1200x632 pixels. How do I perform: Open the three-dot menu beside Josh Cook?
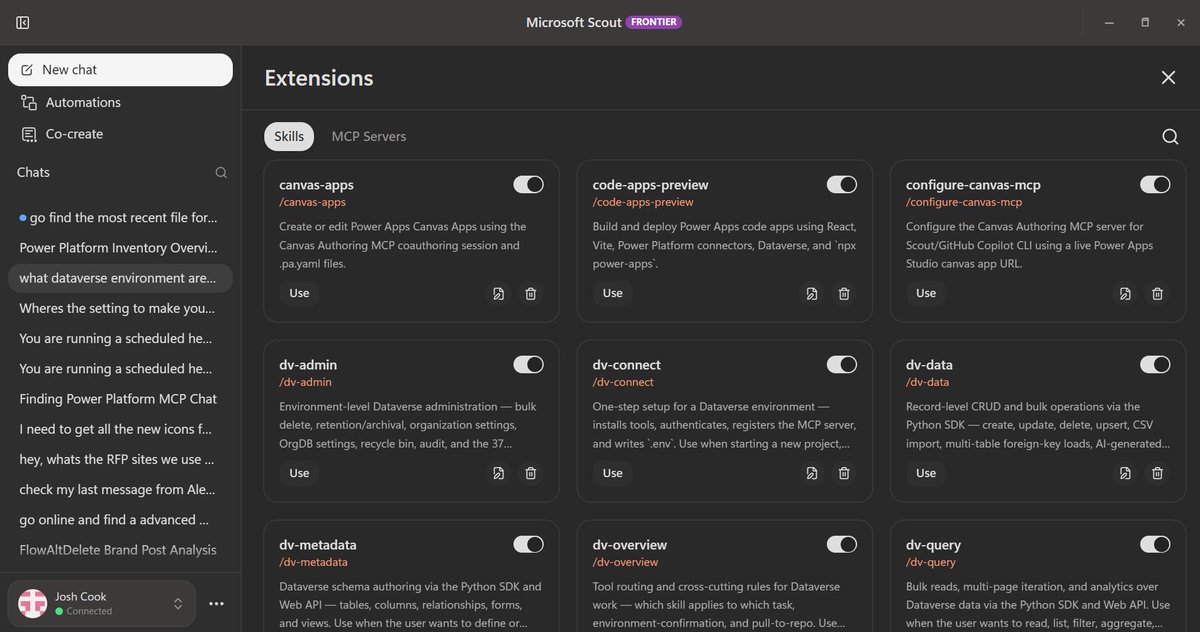click(x=216, y=604)
